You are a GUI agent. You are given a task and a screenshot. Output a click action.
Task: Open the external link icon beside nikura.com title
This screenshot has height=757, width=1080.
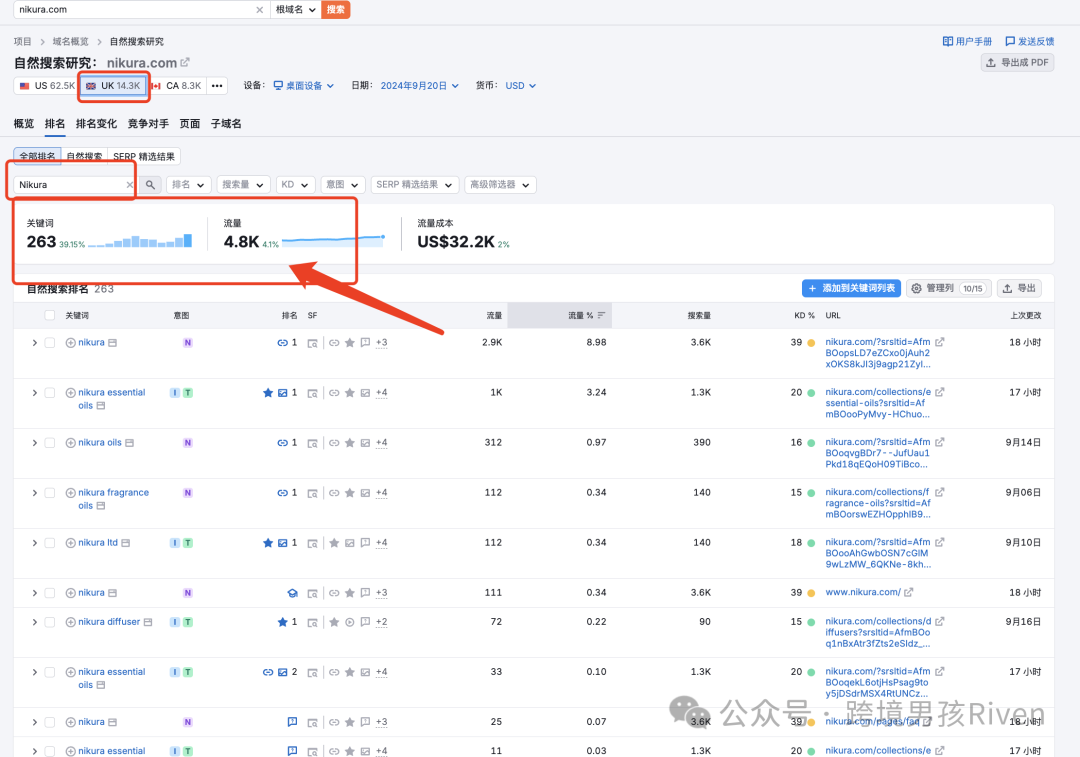pyautogui.click(x=185, y=63)
